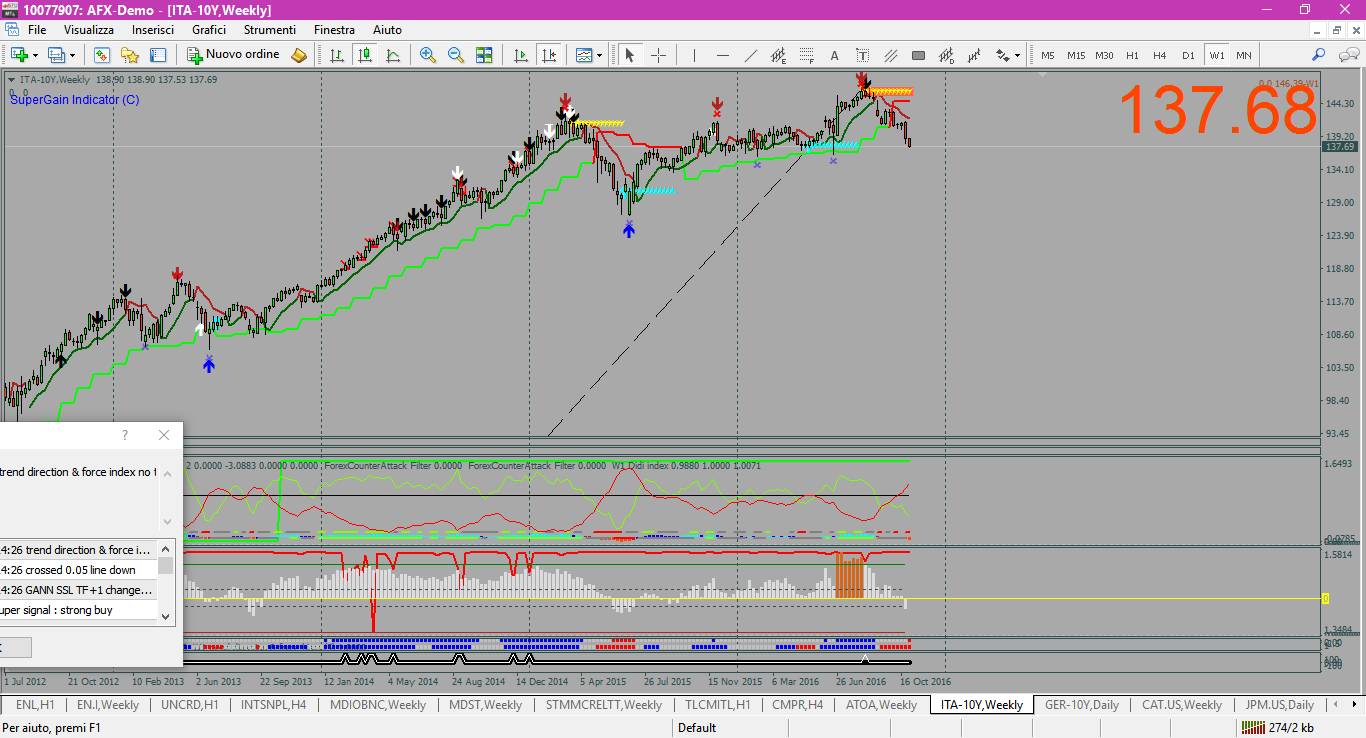Open the Visualizza menu
The width and height of the screenshot is (1366, 738).
click(x=89, y=30)
